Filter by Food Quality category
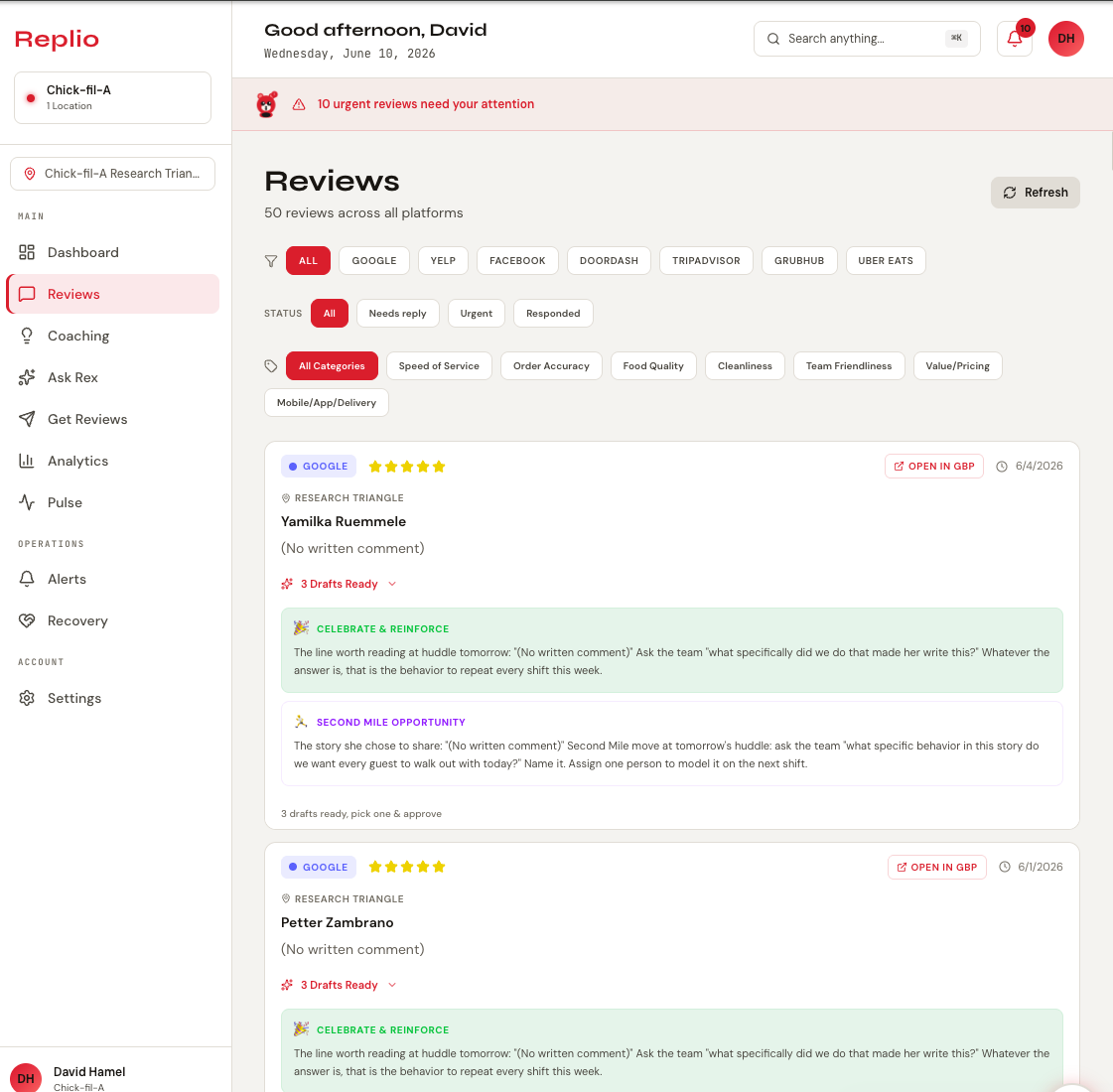The height and width of the screenshot is (1092, 1113). tap(653, 366)
